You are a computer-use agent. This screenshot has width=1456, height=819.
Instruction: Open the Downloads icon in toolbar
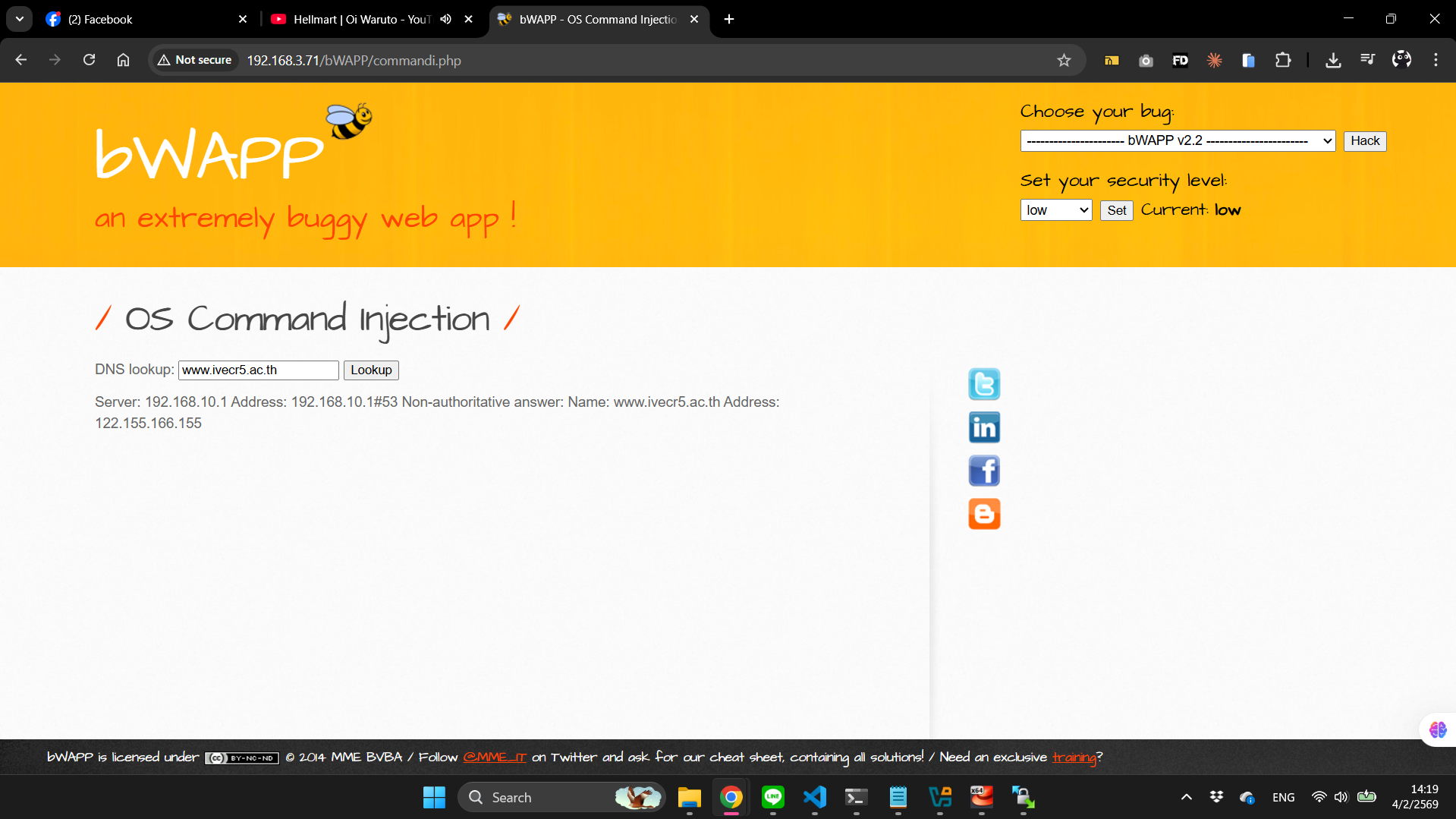1332,61
